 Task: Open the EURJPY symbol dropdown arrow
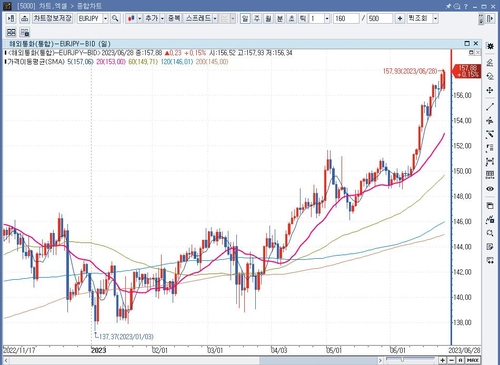105,18
